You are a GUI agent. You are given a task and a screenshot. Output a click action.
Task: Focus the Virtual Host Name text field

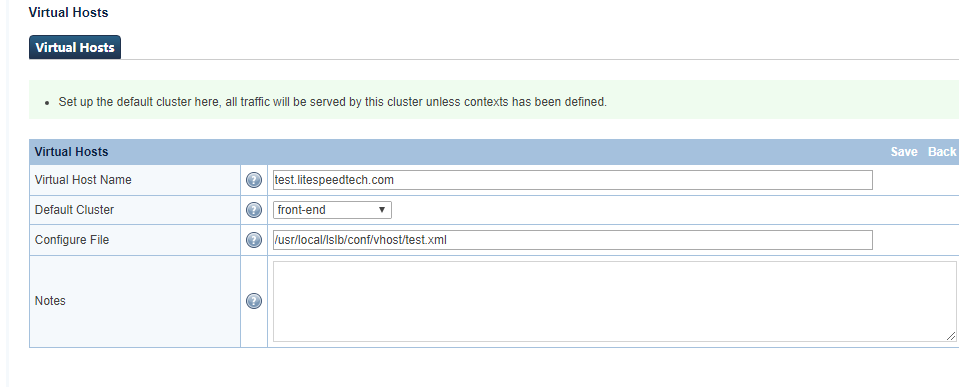[x=572, y=180]
